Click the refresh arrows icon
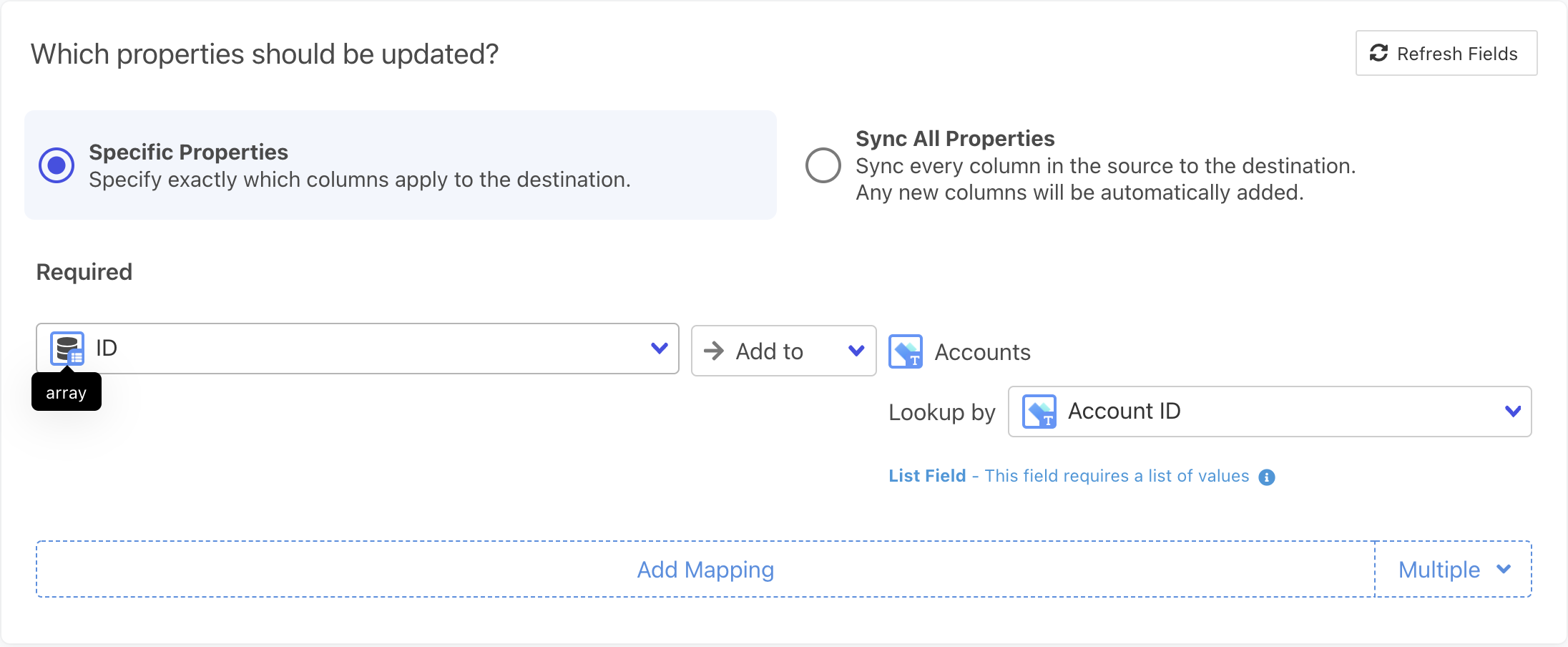The height and width of the screenshot is (647, 1568). coord(1378,53)
